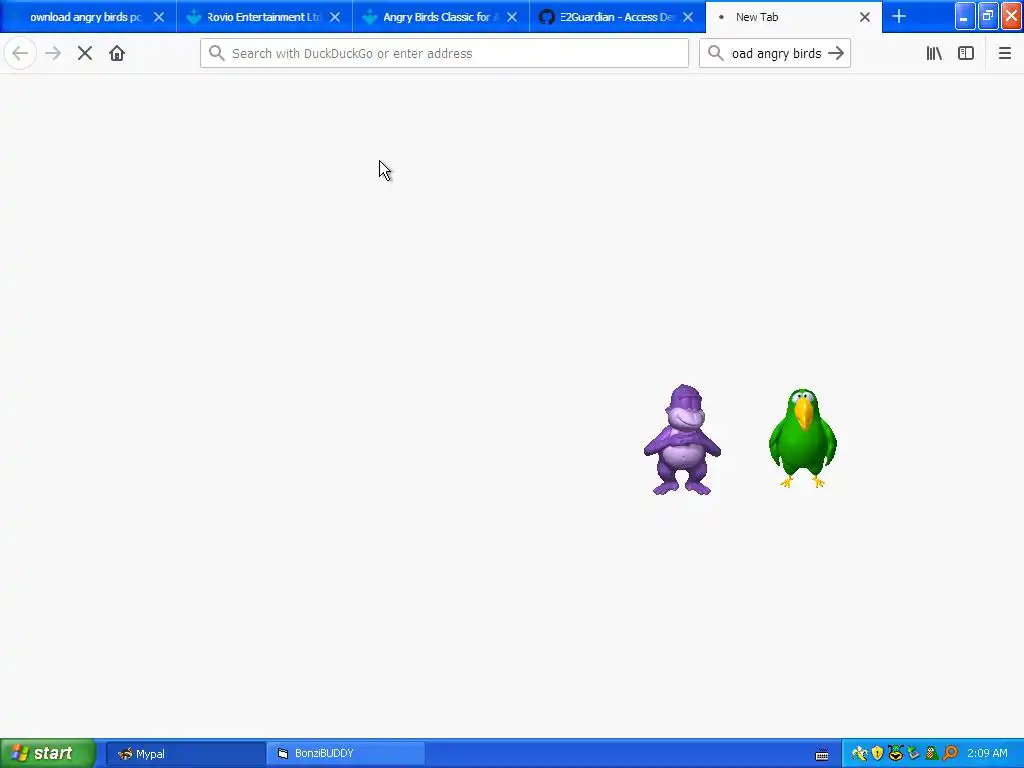
Task: Submit search with the arrow button
Action: pos(836,53)
